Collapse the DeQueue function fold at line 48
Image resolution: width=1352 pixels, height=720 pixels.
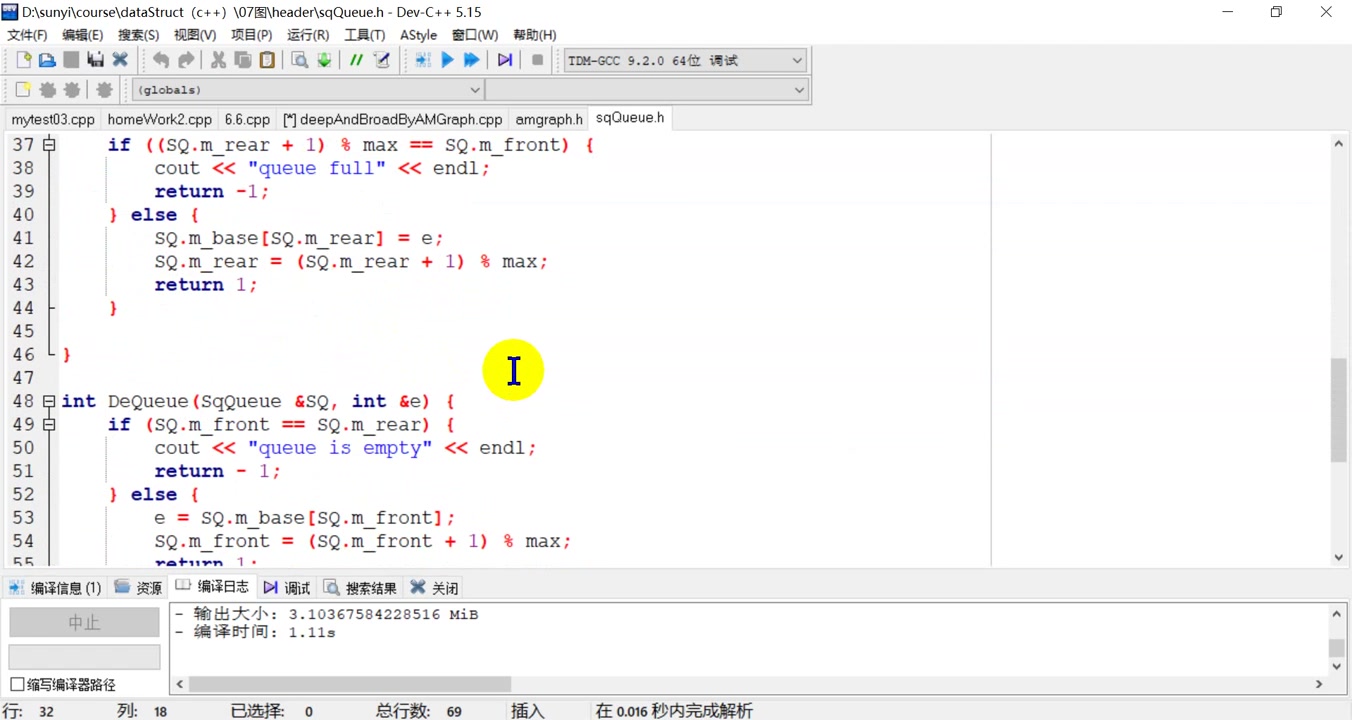pyautogui.click(x=49, y=401)
